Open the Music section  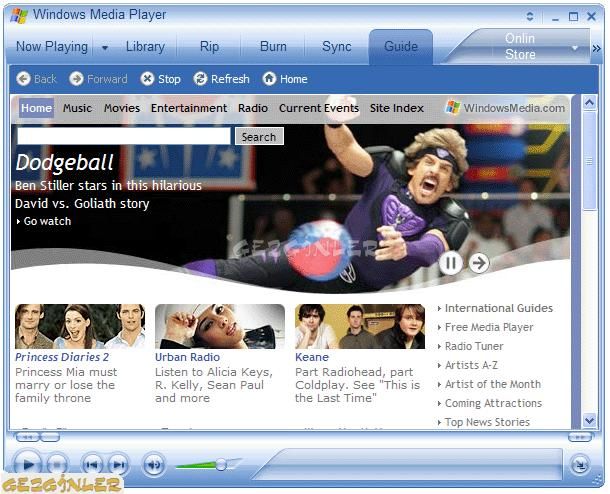click(x=77, y=108)
